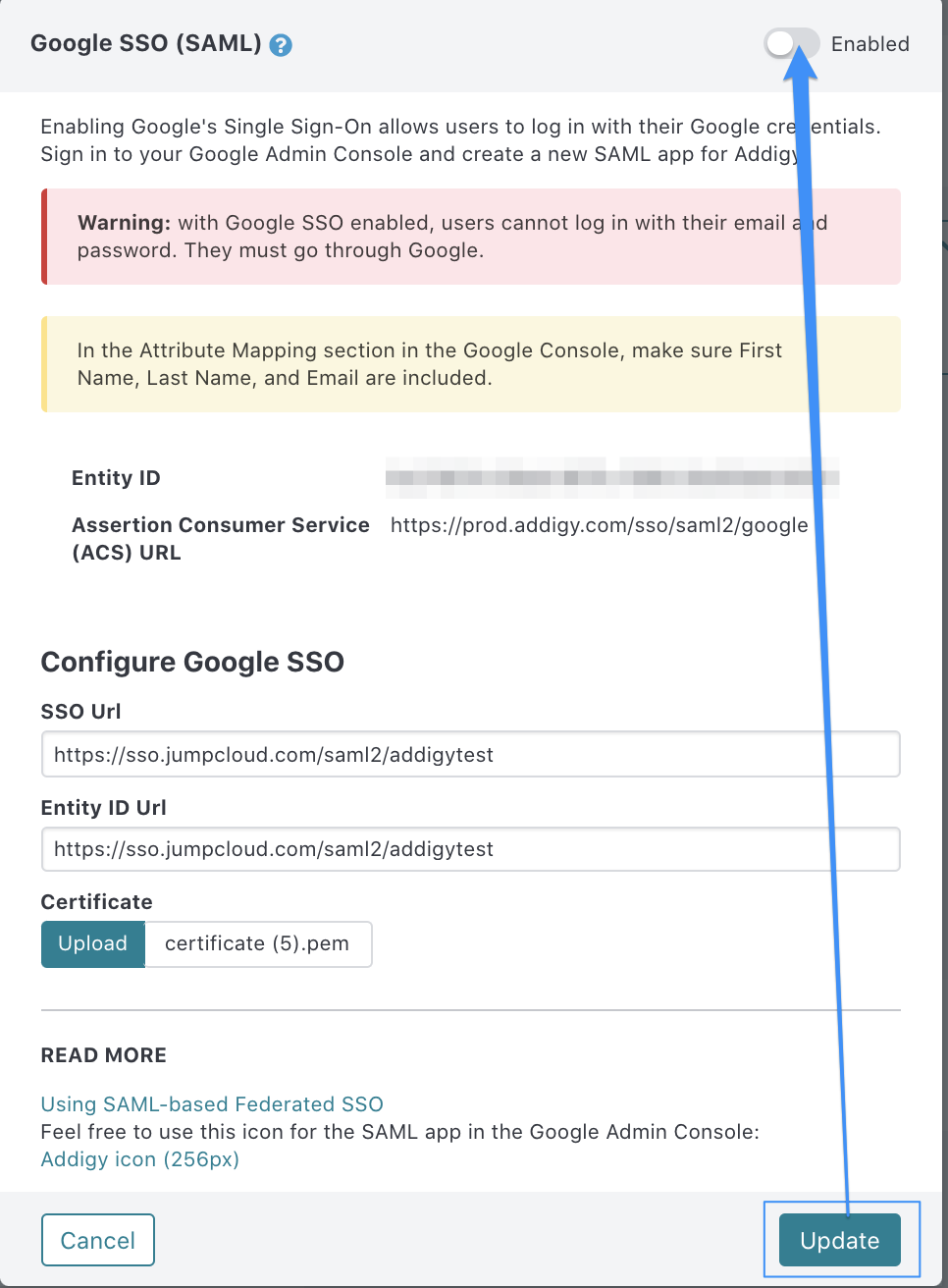The width and height of the screenshot is (948, 1288).
Task: Click the Certificate field label
Action: (97, 902)
